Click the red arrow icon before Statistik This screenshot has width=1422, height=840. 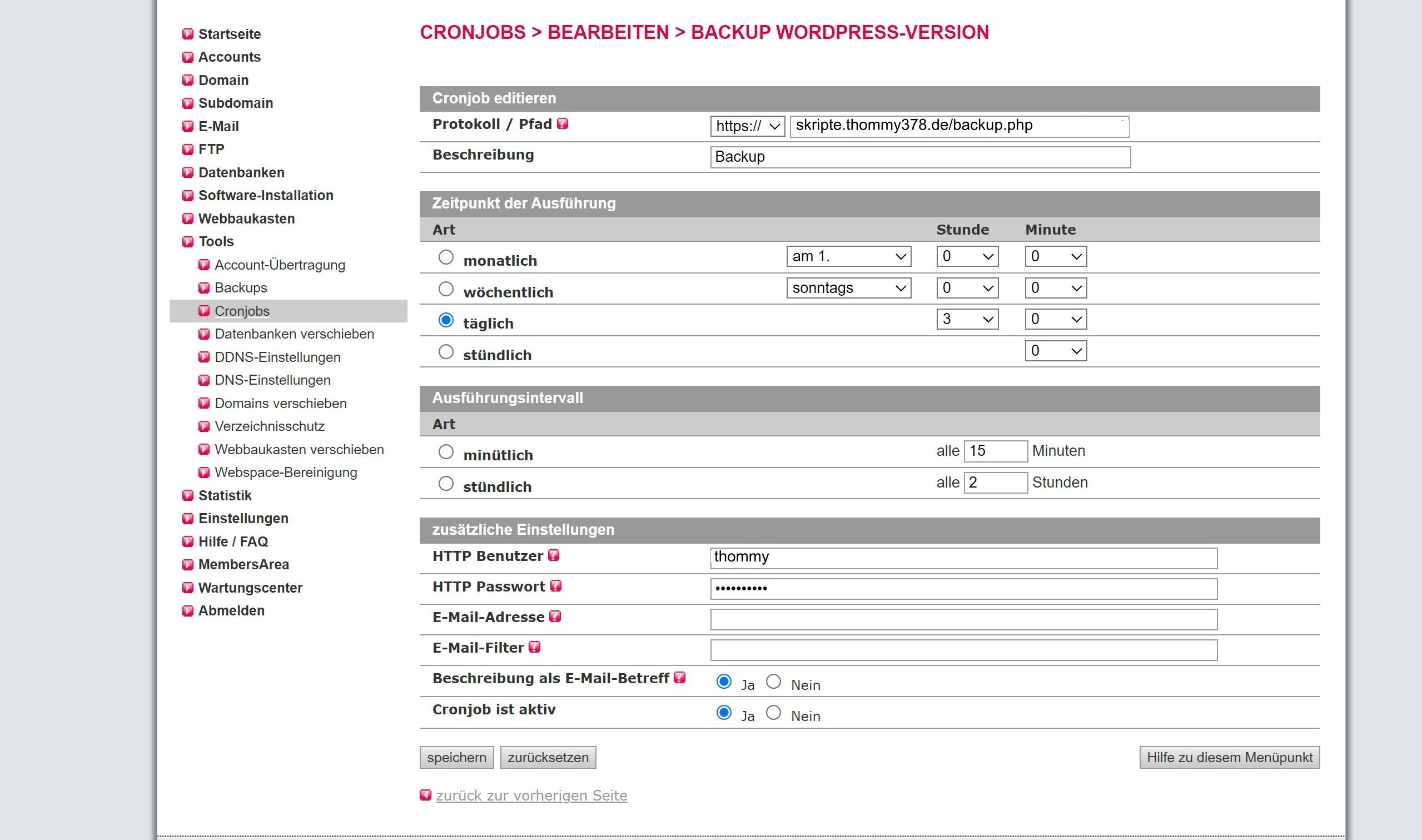188,496
